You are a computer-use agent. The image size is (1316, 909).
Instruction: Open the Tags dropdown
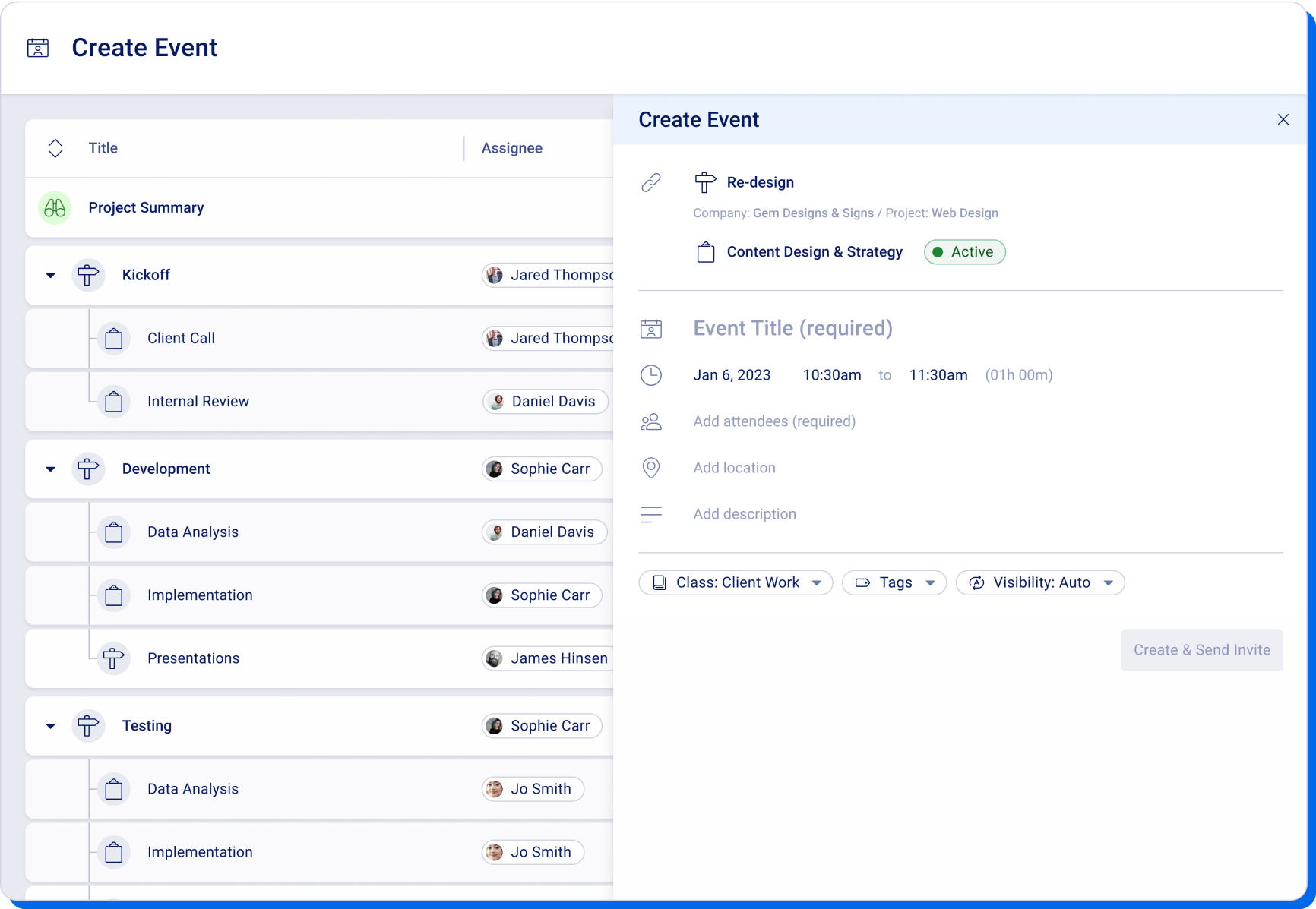tap(894, 582)
